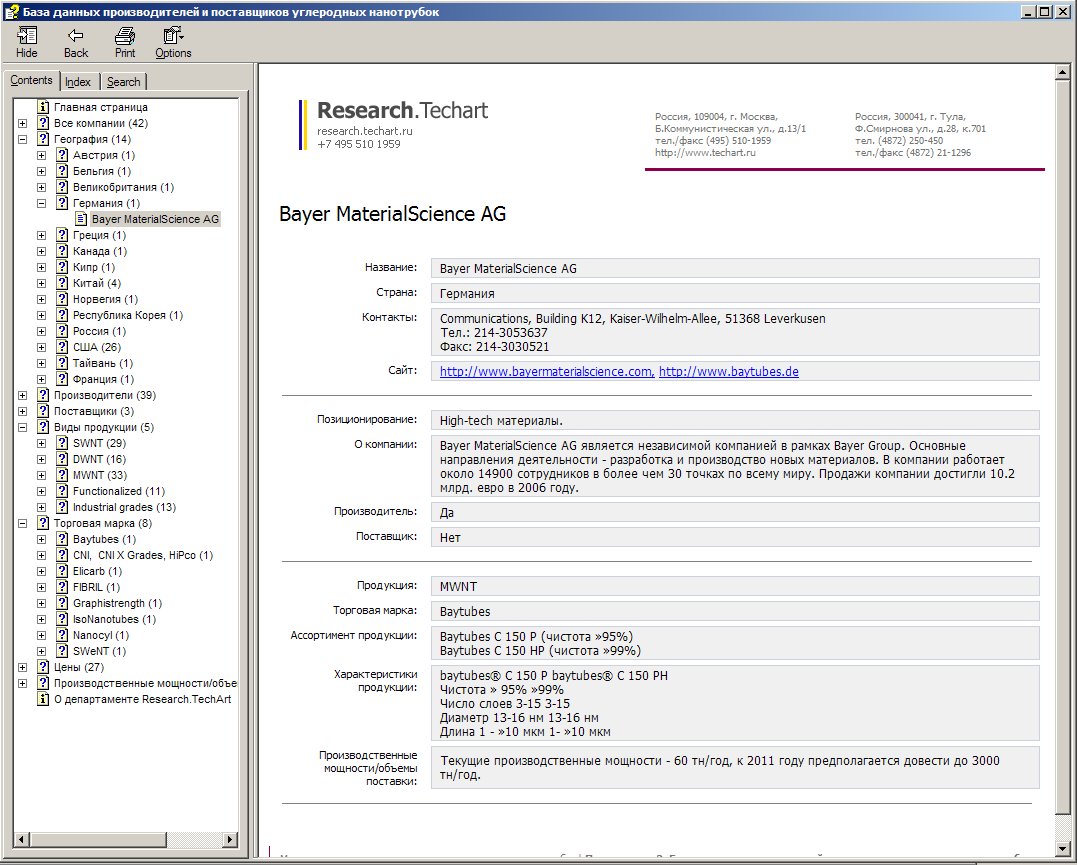Click the География (14) book icon
The height and width of the screenshot is (865, 1077).
click(43, 139)
